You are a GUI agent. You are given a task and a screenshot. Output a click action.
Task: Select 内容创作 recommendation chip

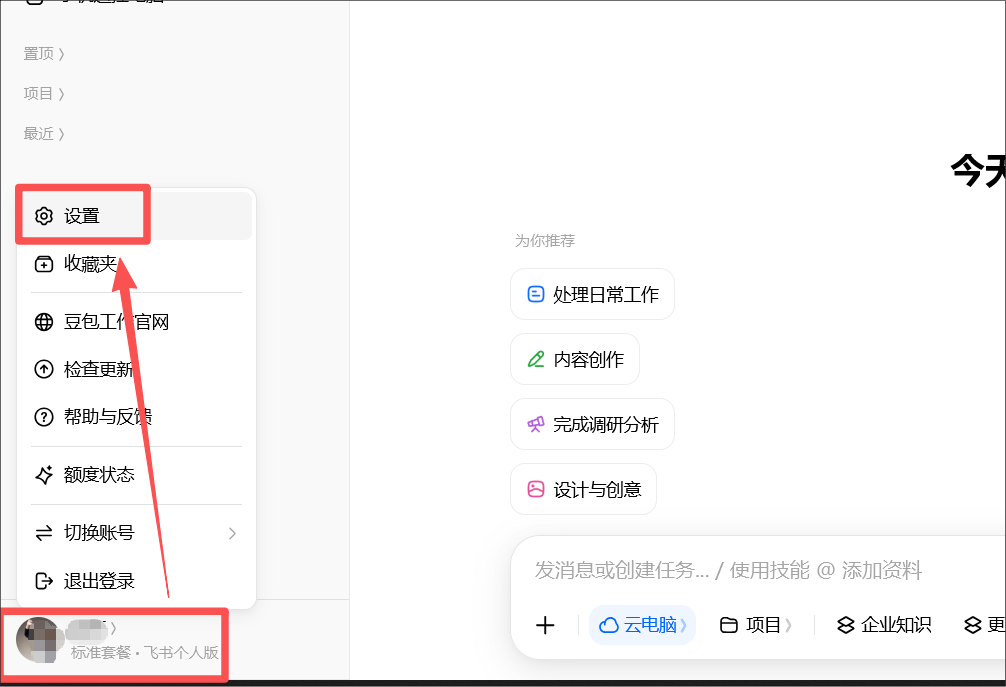point(575,359)
